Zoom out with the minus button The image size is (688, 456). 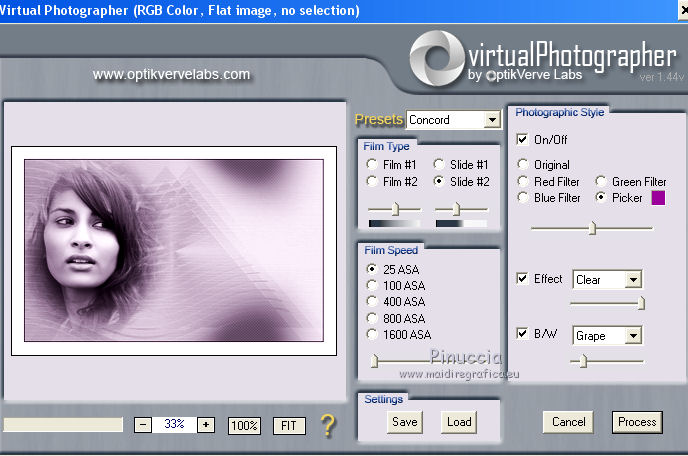click(x=143, y=425)
